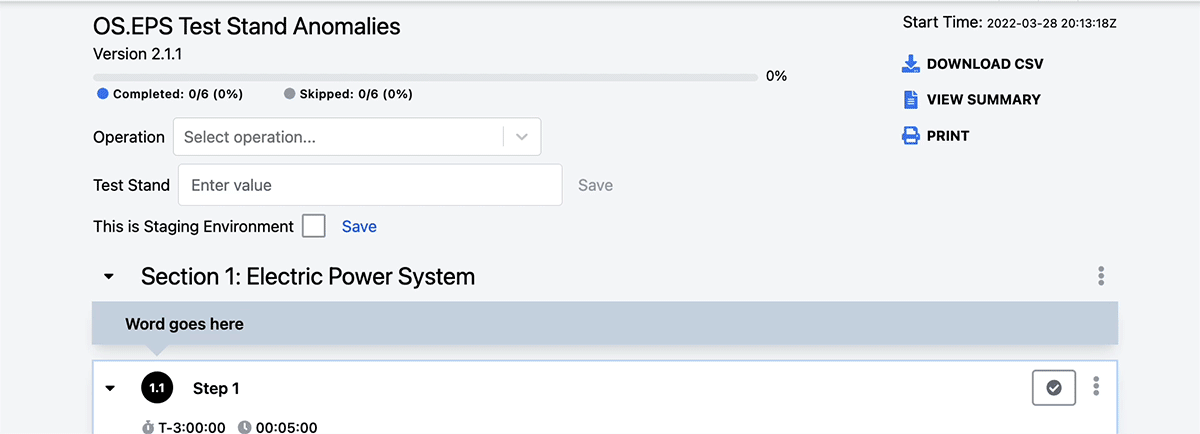
Task: Click the printer icon
Action: click(x=910, y=136)
